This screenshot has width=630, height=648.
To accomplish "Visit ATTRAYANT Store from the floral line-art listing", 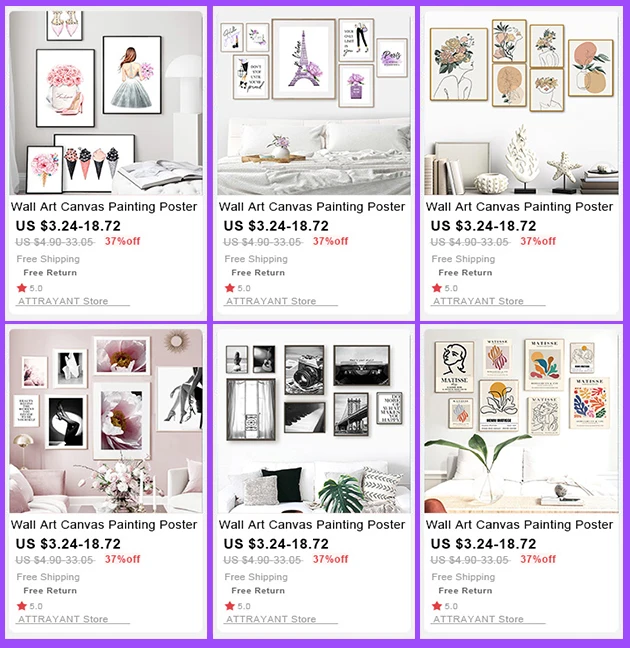I will (478, 301).
